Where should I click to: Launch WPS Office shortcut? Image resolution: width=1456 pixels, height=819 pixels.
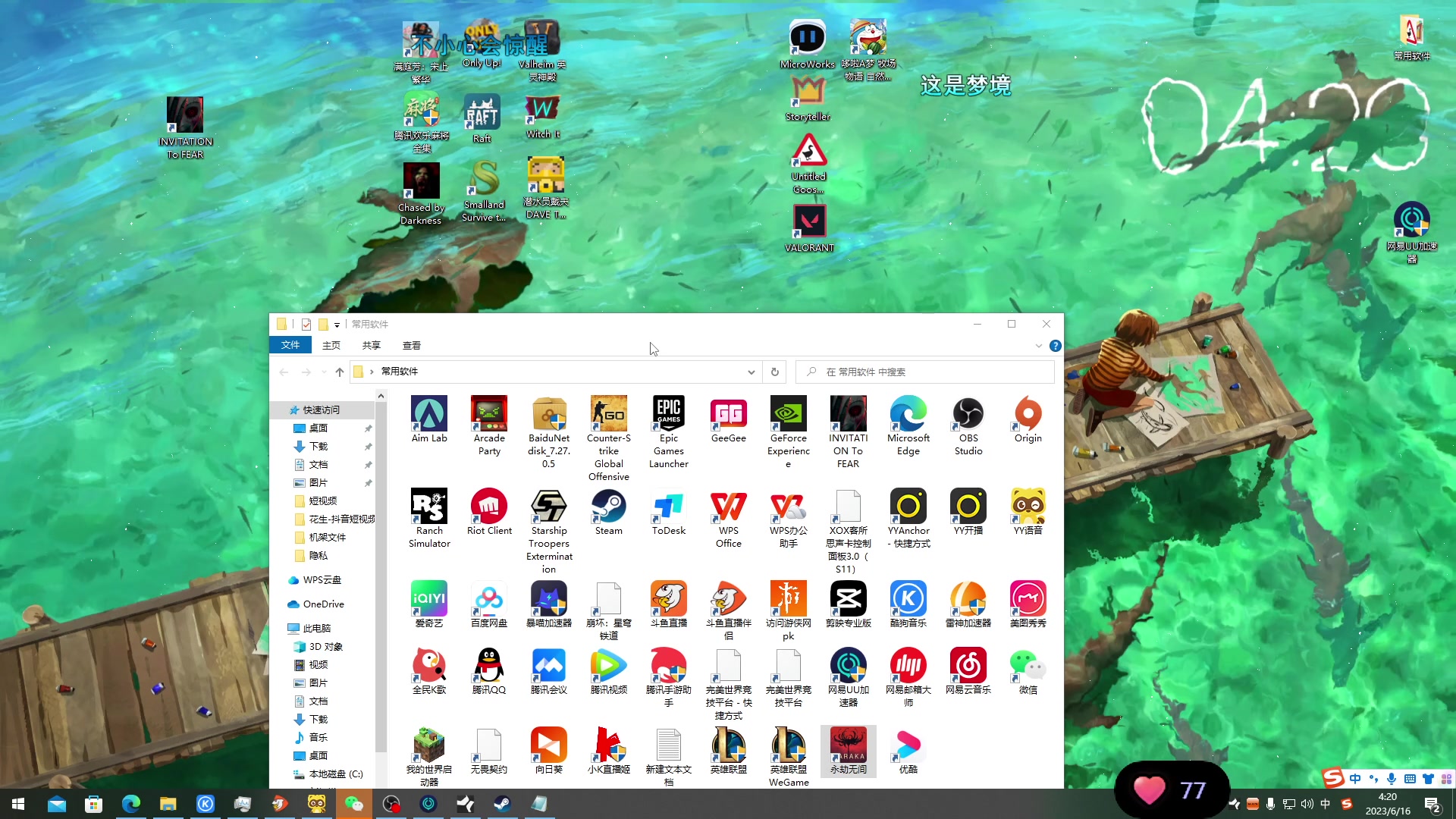(x=729, y=518)
